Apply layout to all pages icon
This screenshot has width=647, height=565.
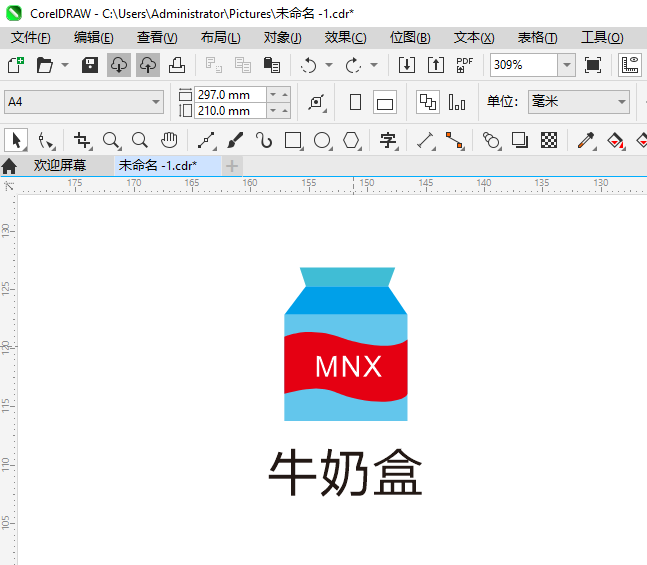coord(427,102)
